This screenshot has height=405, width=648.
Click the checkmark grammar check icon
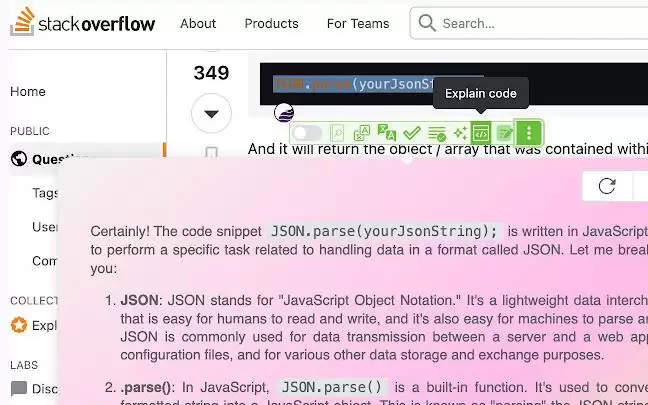pyautogui.click(x=412, y=133)
